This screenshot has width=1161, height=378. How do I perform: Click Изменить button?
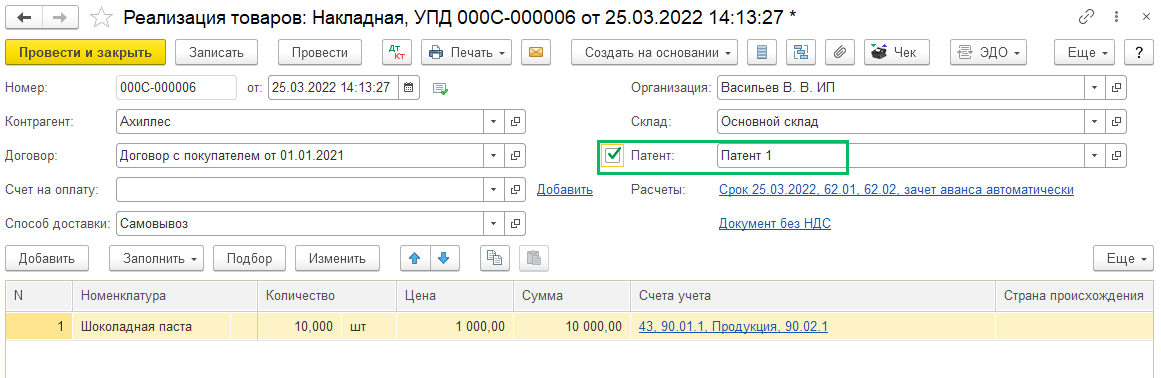338,258
